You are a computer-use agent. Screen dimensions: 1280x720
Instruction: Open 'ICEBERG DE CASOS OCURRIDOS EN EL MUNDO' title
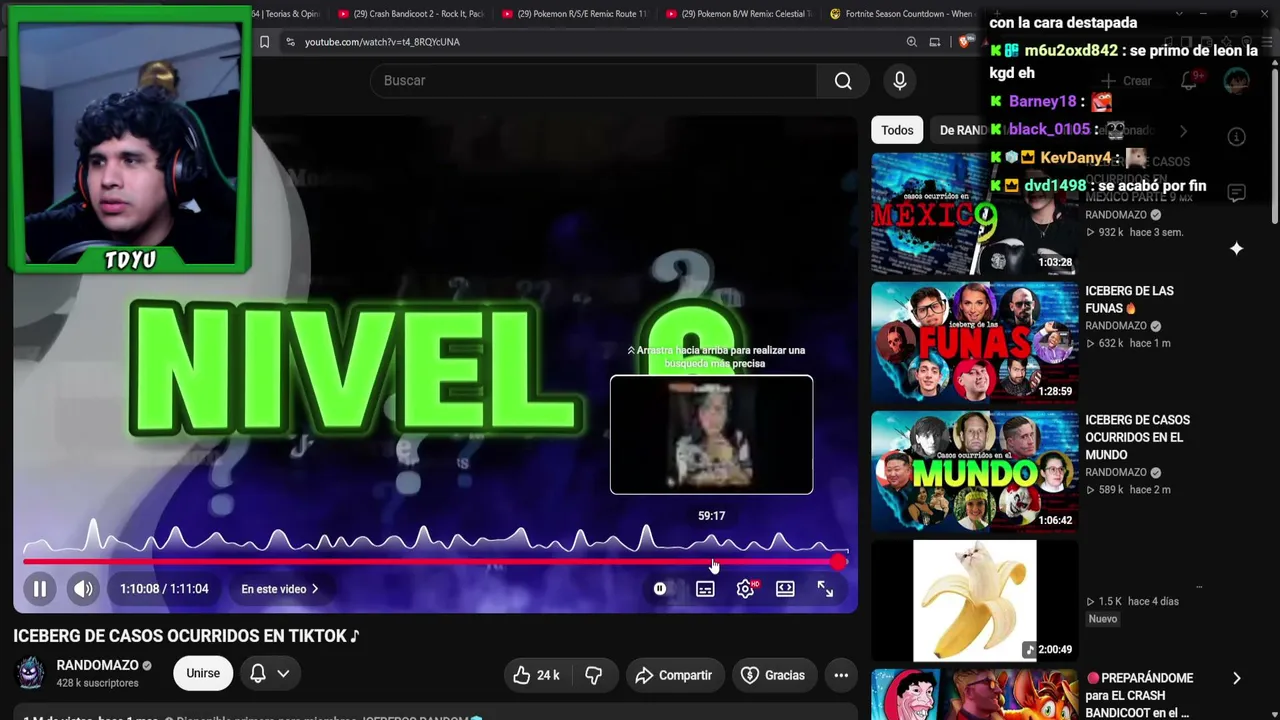coord(1138,437)
